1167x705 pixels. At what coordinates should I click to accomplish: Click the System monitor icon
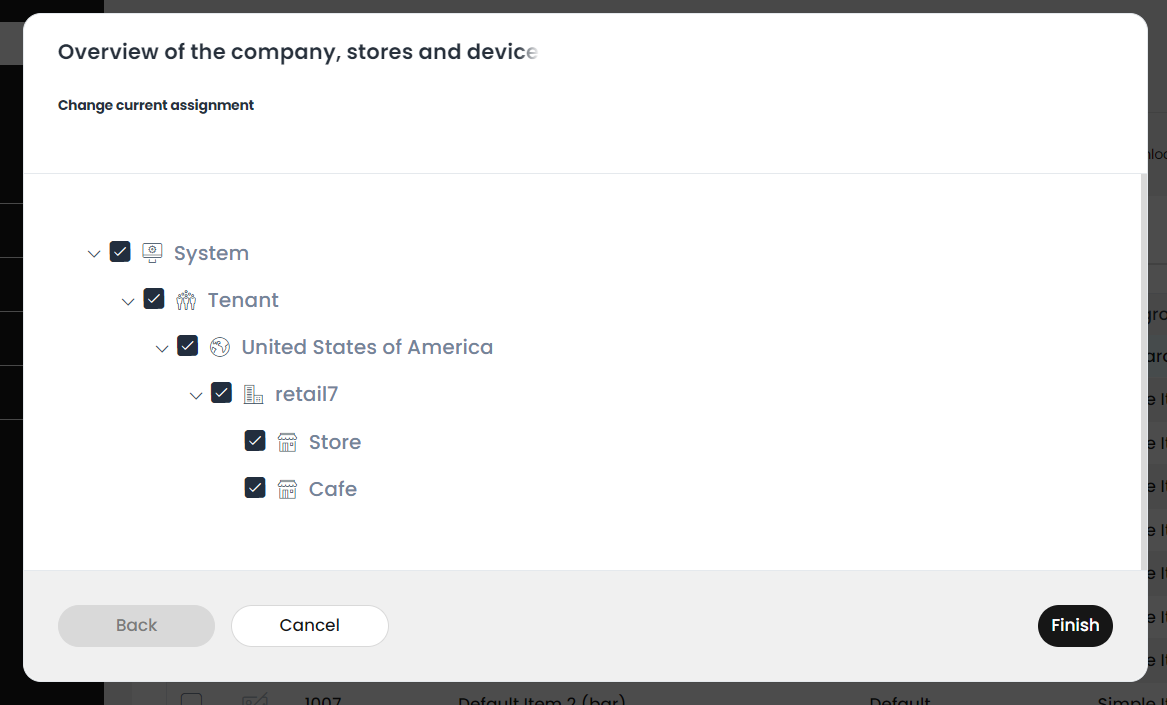(x=152, y=253)
